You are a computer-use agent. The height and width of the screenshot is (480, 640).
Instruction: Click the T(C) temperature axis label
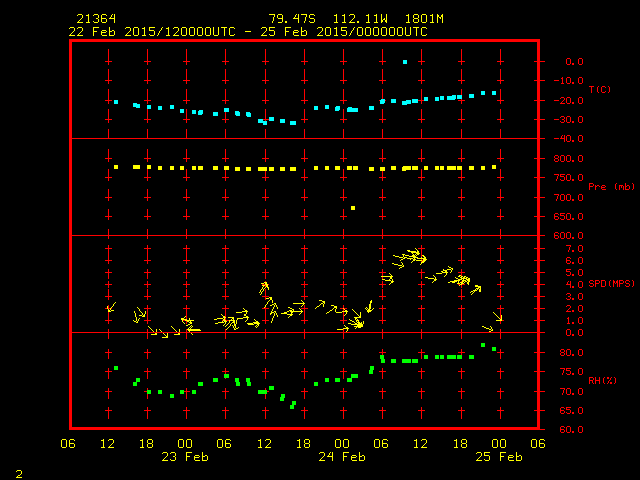click(x=600, y=90)
